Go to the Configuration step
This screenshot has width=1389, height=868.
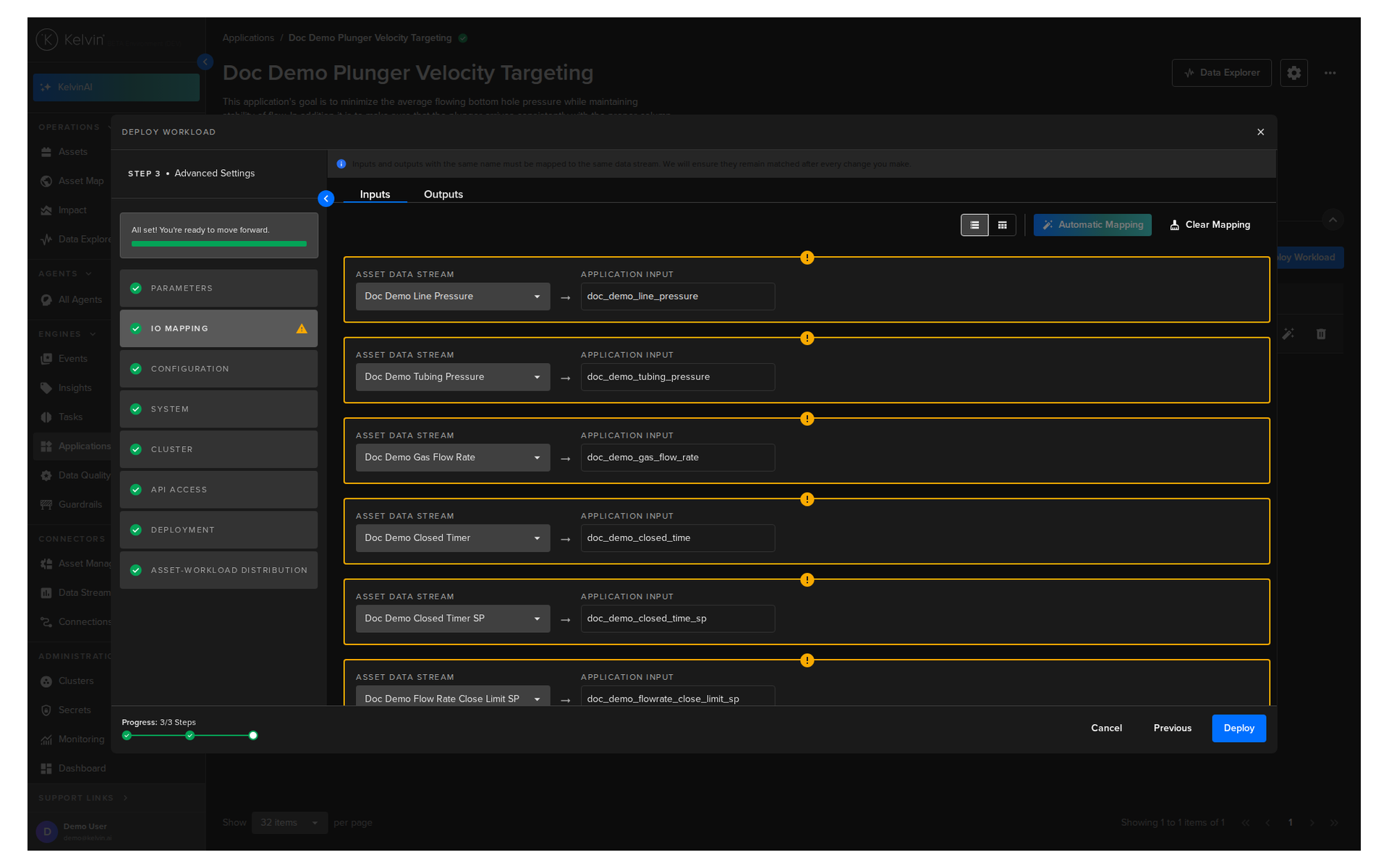point(218,369)
